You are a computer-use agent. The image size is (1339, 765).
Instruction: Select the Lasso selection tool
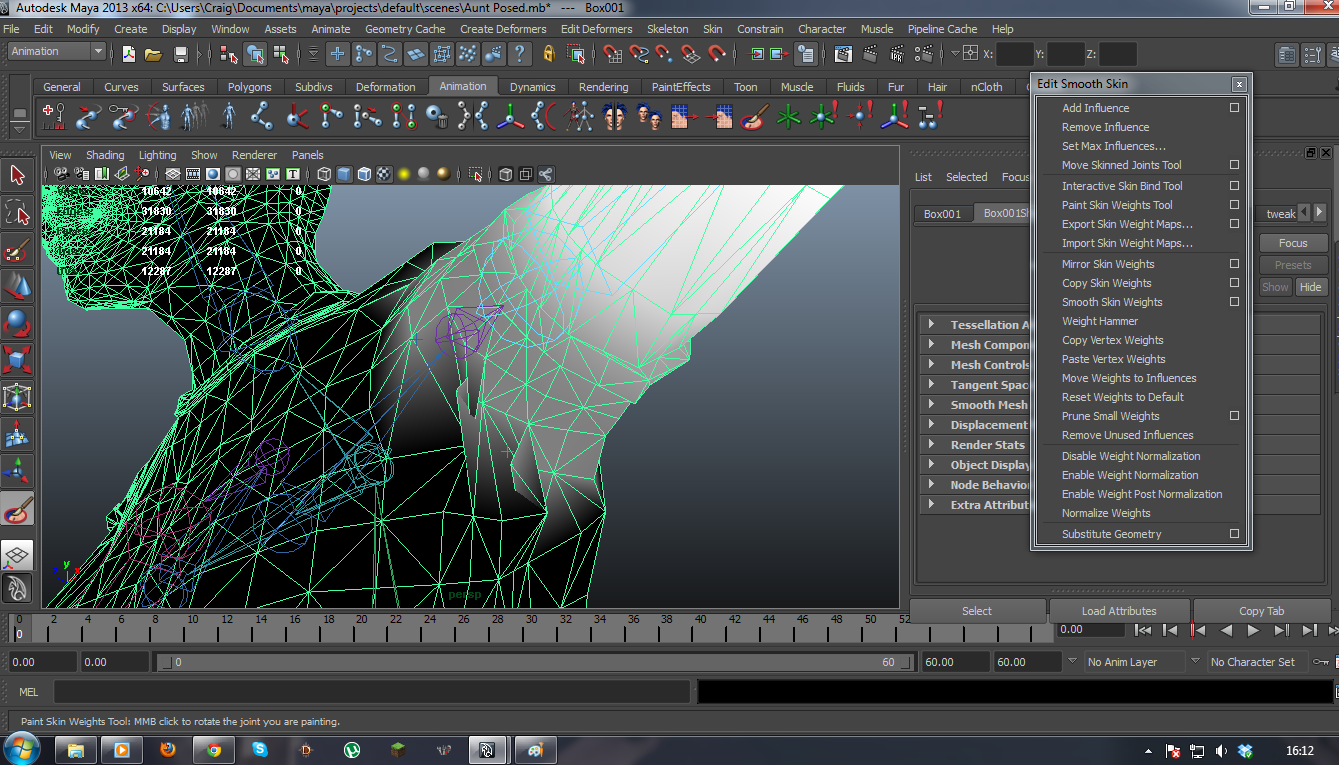coord(17,212)
